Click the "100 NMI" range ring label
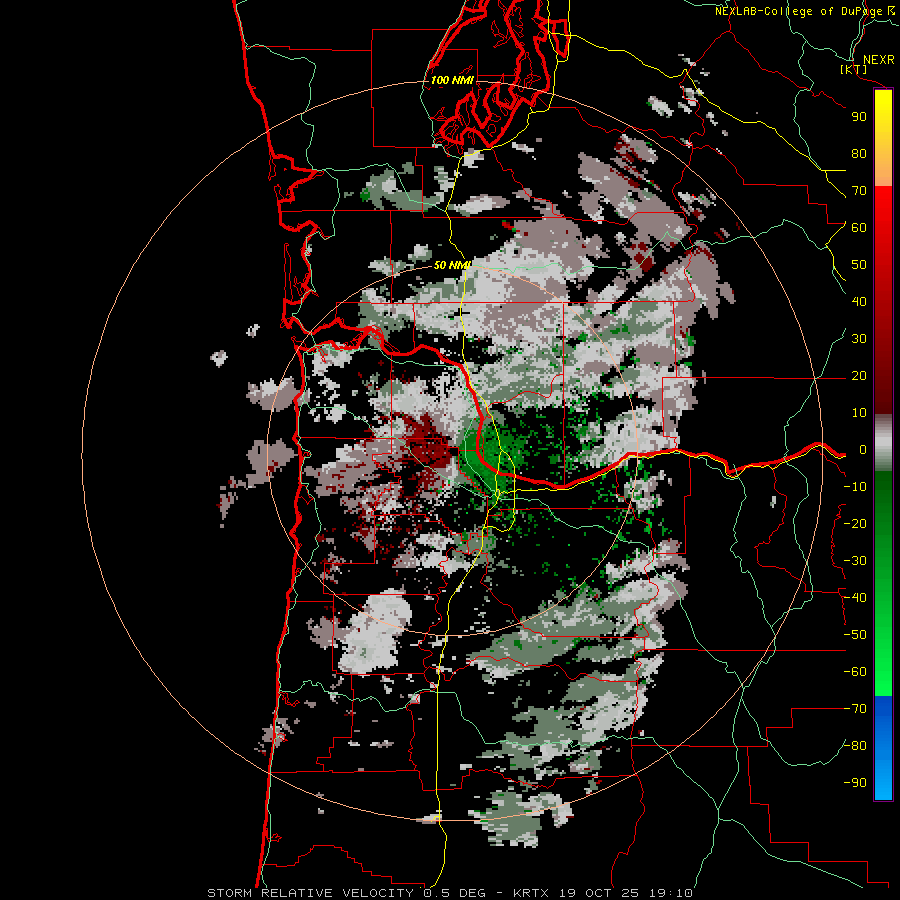Image resolution: width=900 pixels, height=900 pixels. click(x=452, y=80)
